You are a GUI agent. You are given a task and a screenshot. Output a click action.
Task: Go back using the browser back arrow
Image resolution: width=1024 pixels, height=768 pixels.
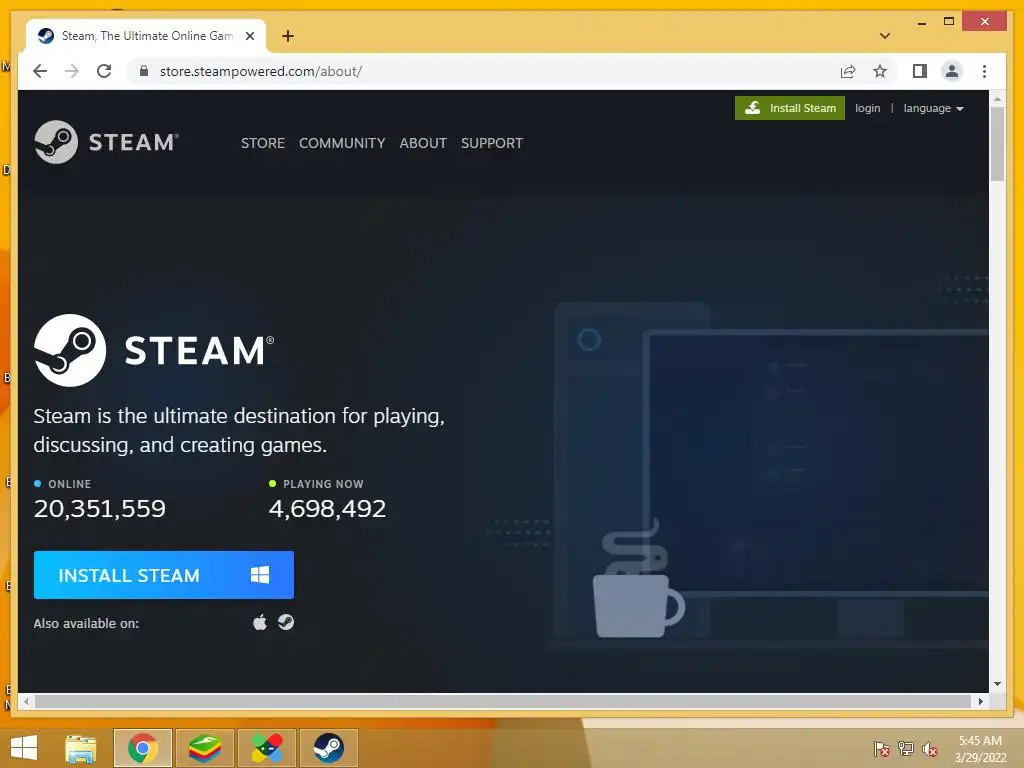coord(40,71)
